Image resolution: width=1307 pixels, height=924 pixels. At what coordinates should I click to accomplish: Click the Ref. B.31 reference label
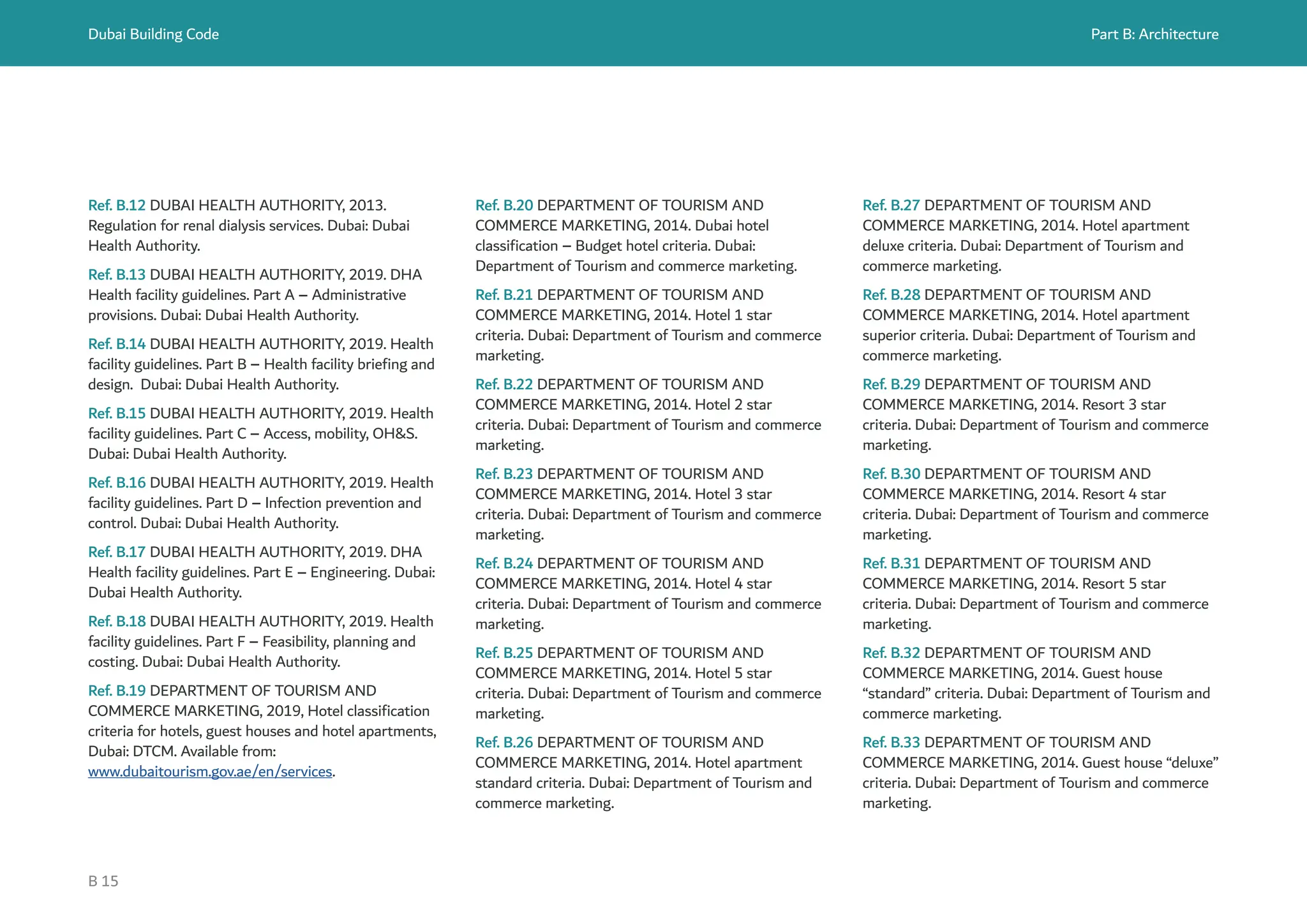tap(891, 563)
